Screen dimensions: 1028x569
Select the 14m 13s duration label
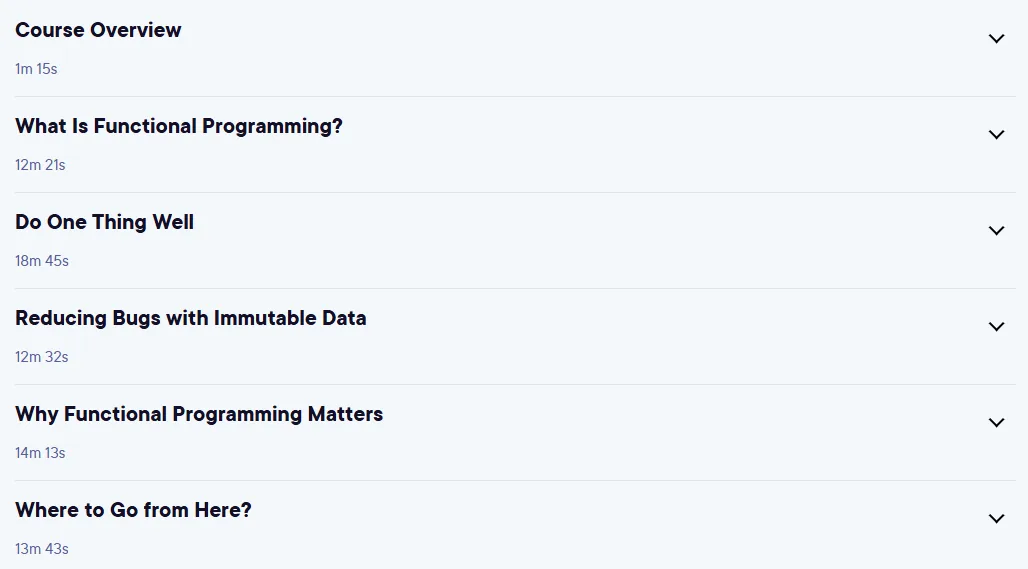pyautogui.click(x=40, y=453)
